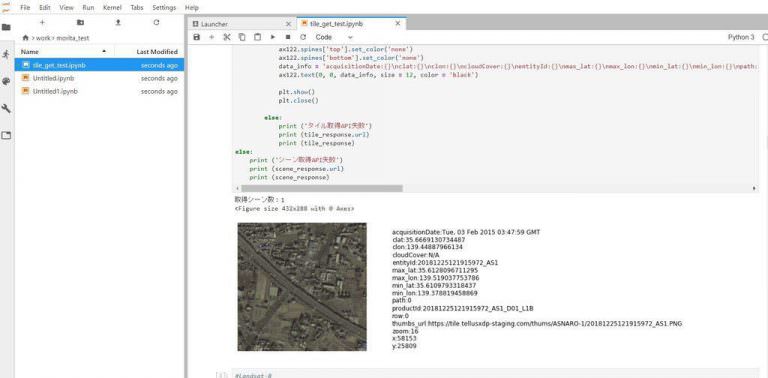The height and width of the screenshot is (378, 768).
Task: Switch to the Launcher tab
Action: click(x=242, y=24)
